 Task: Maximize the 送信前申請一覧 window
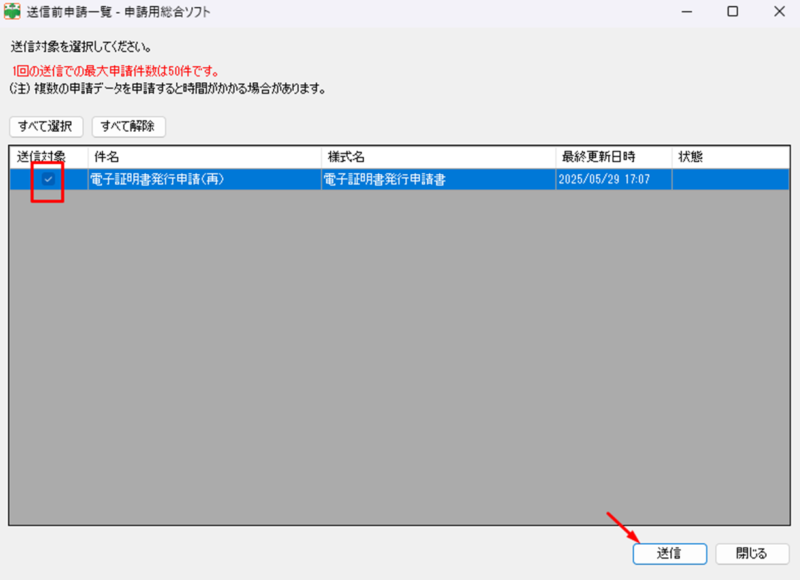click(x=732, y=12)
